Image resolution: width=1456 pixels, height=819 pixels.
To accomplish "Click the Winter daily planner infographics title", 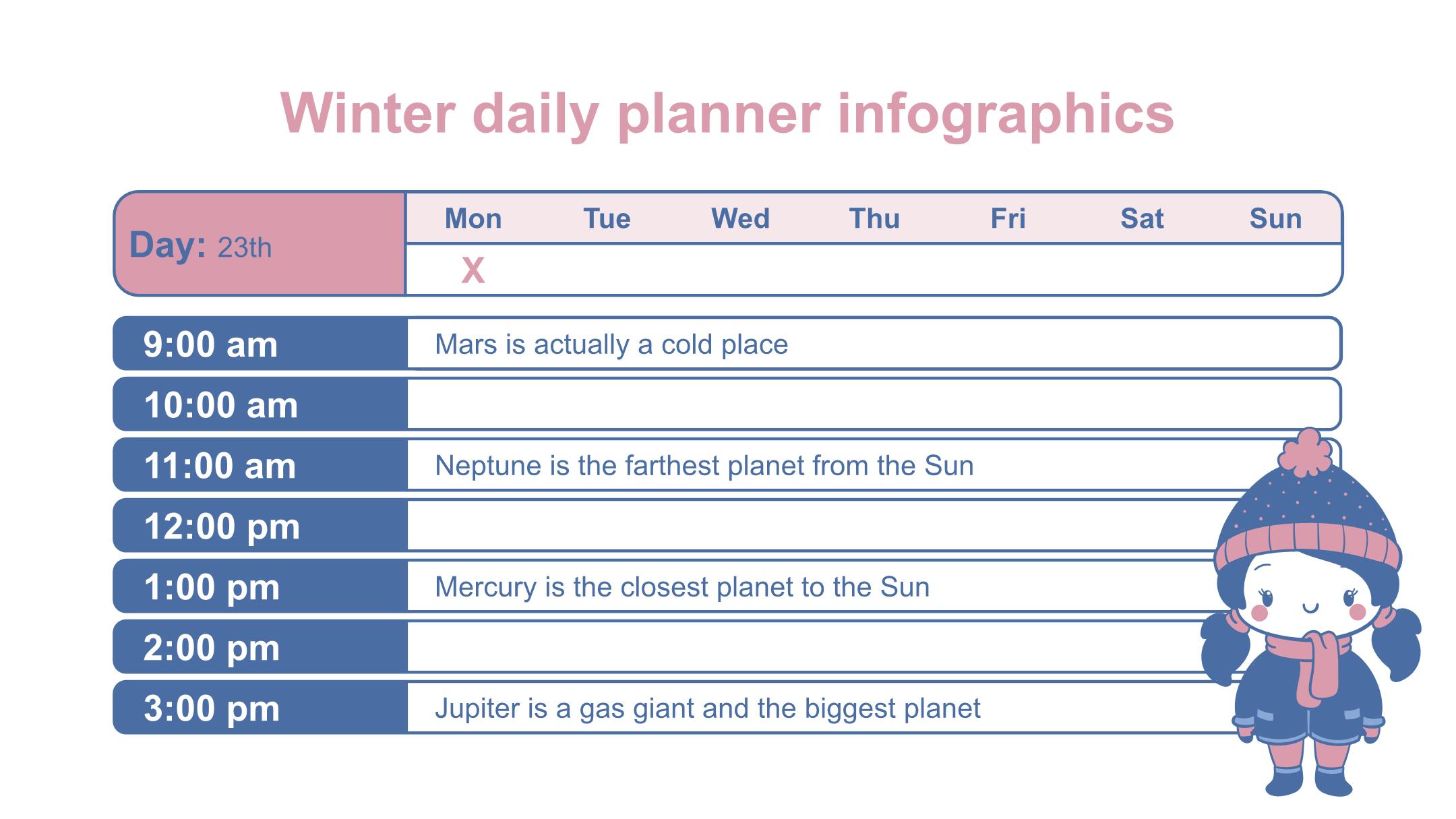I will (x=727, y=113).
